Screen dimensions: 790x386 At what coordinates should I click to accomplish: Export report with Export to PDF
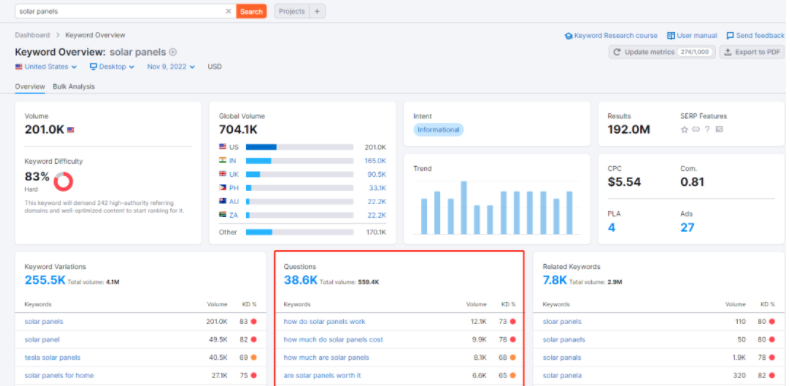tap(752, 52)
